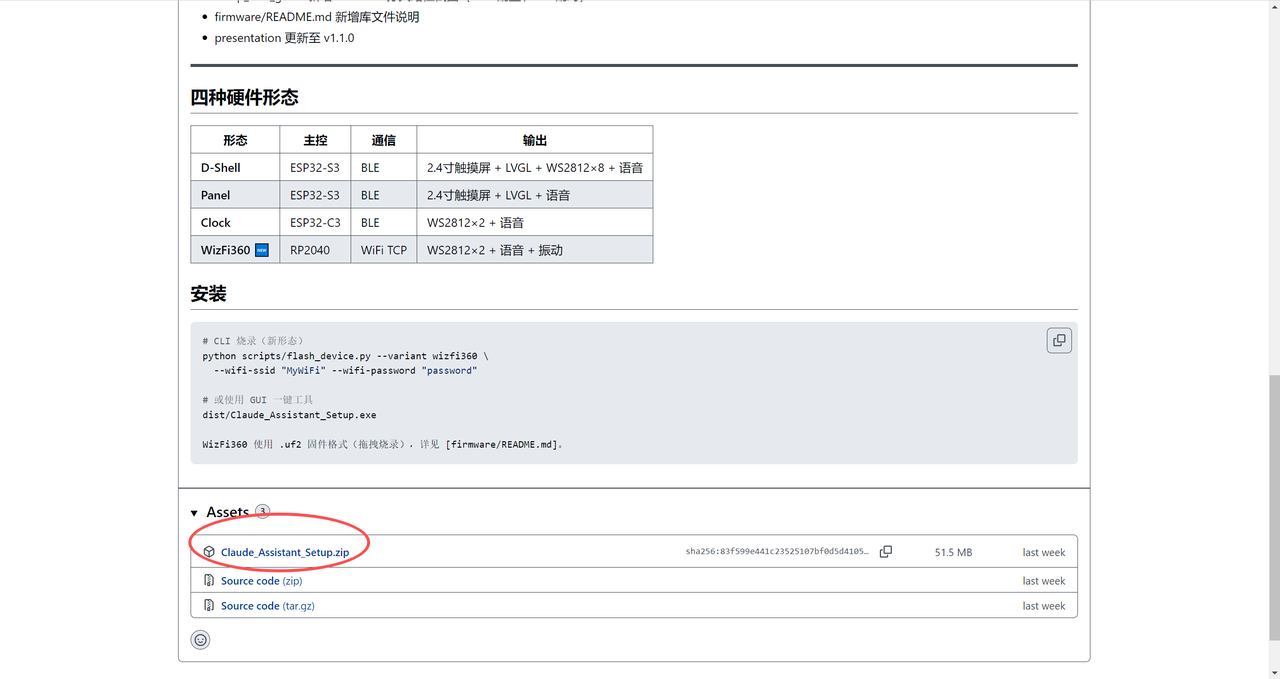The height and width of the screenshot is (679, 1280).
Task: Click the ESP32-S3 cell in the Panel row
Action: coord(315,195)
